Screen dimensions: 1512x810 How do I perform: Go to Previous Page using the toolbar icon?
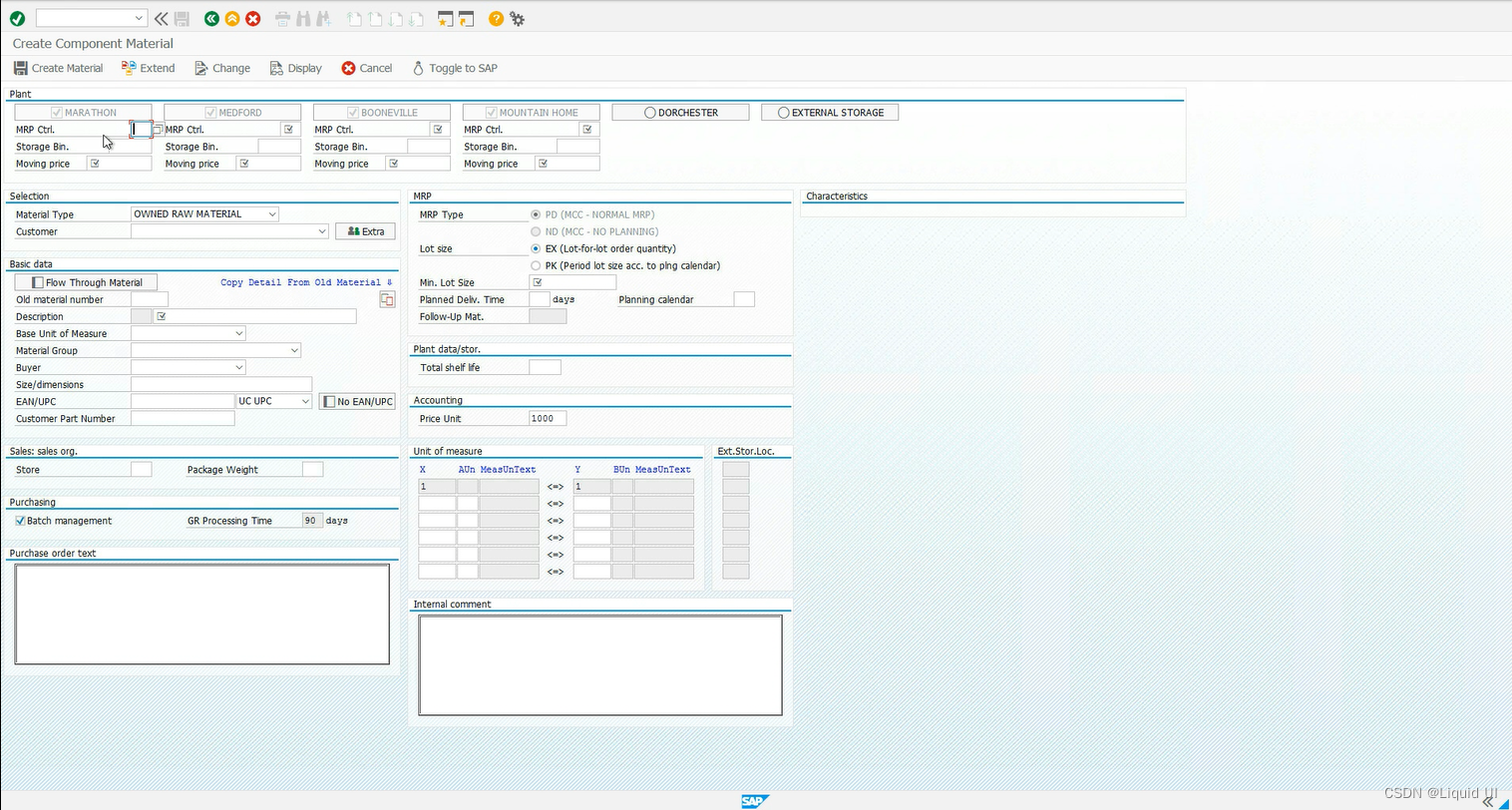click(x=375, y=18)
